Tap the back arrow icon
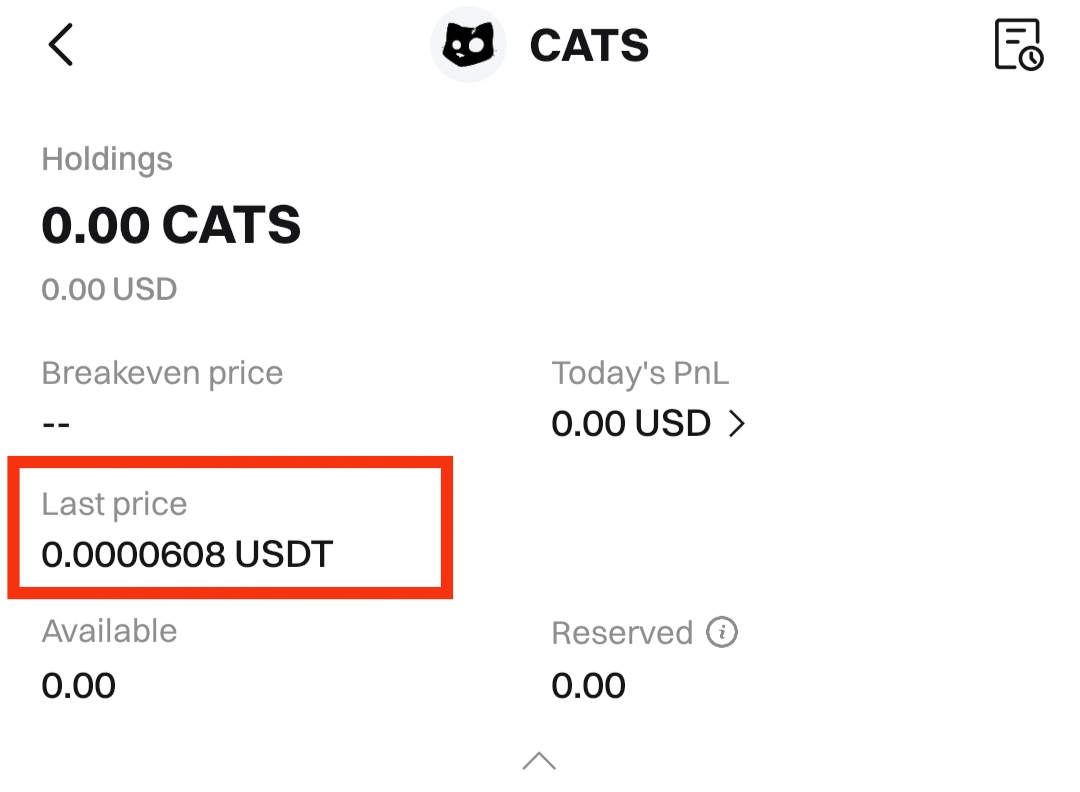This screenshot has width=1080, height=792. (x=61, y=45)
